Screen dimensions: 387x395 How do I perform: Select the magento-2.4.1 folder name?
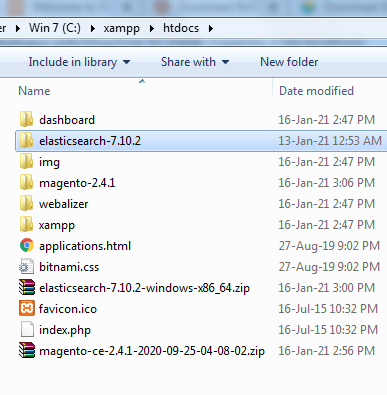click(x=77, y=183)
